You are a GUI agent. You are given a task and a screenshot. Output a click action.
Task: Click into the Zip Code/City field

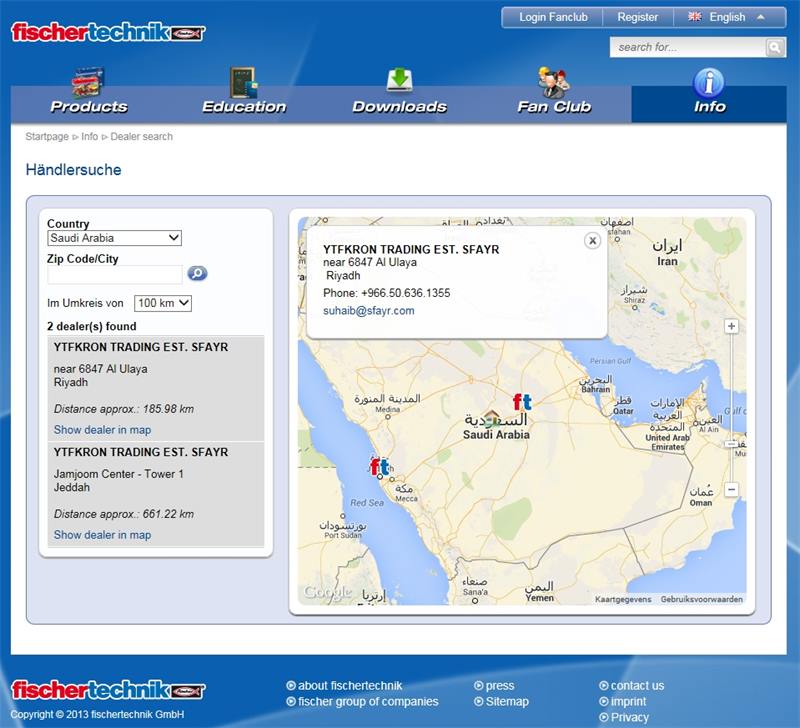(x=115, y=274)
